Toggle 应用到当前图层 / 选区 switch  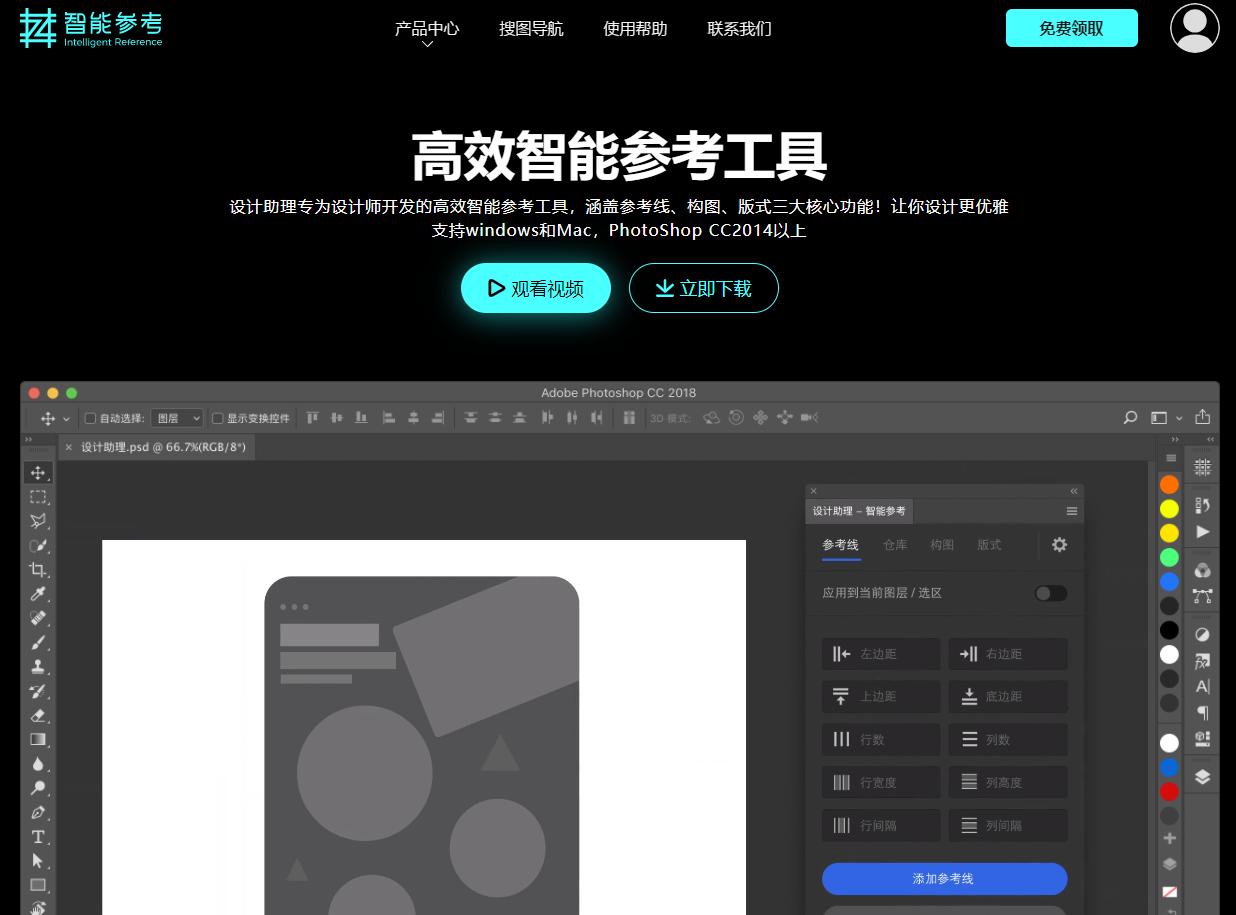coord(1051,593)
